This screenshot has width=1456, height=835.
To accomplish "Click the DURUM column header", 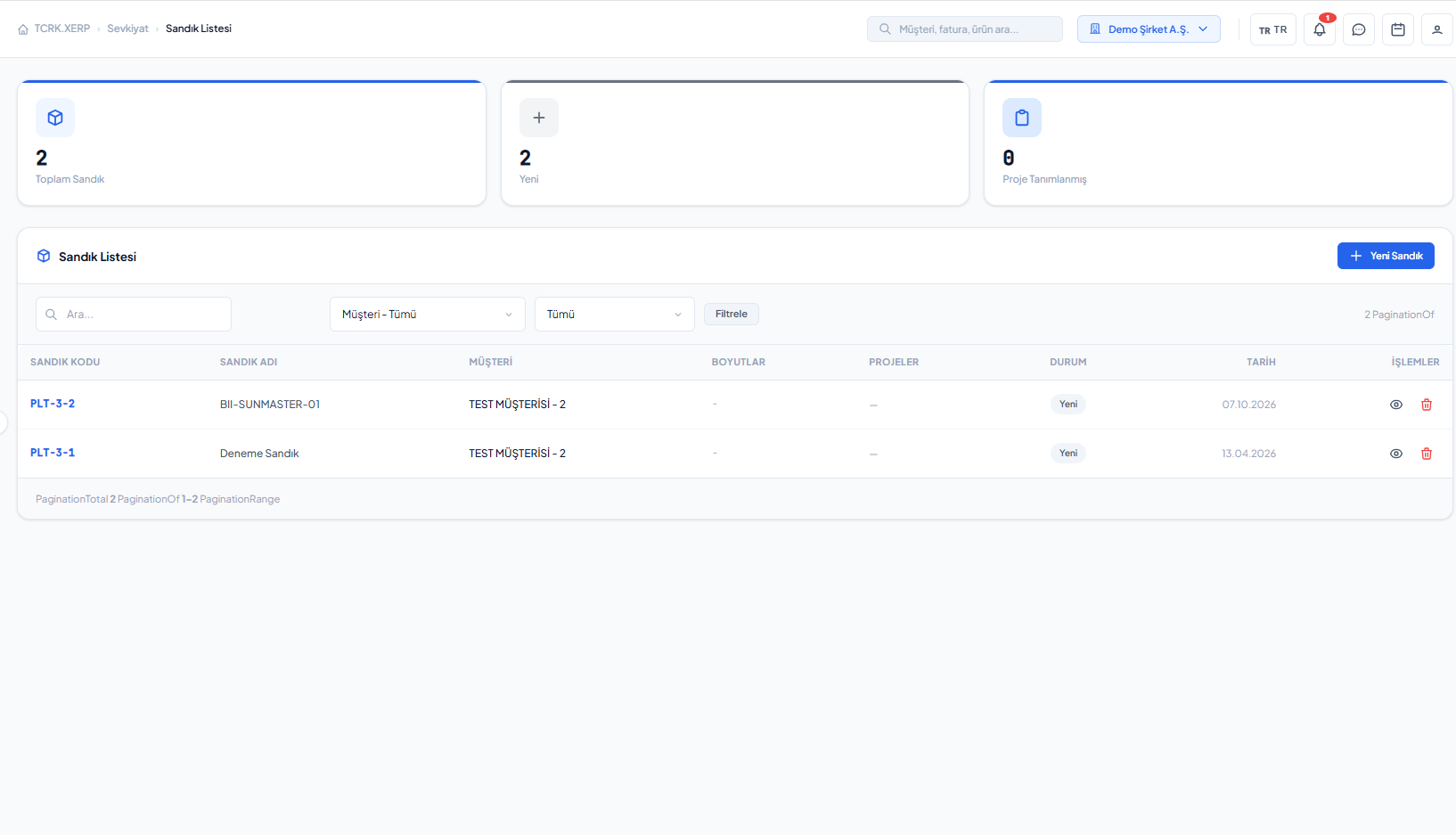I will click(1068, 362).
